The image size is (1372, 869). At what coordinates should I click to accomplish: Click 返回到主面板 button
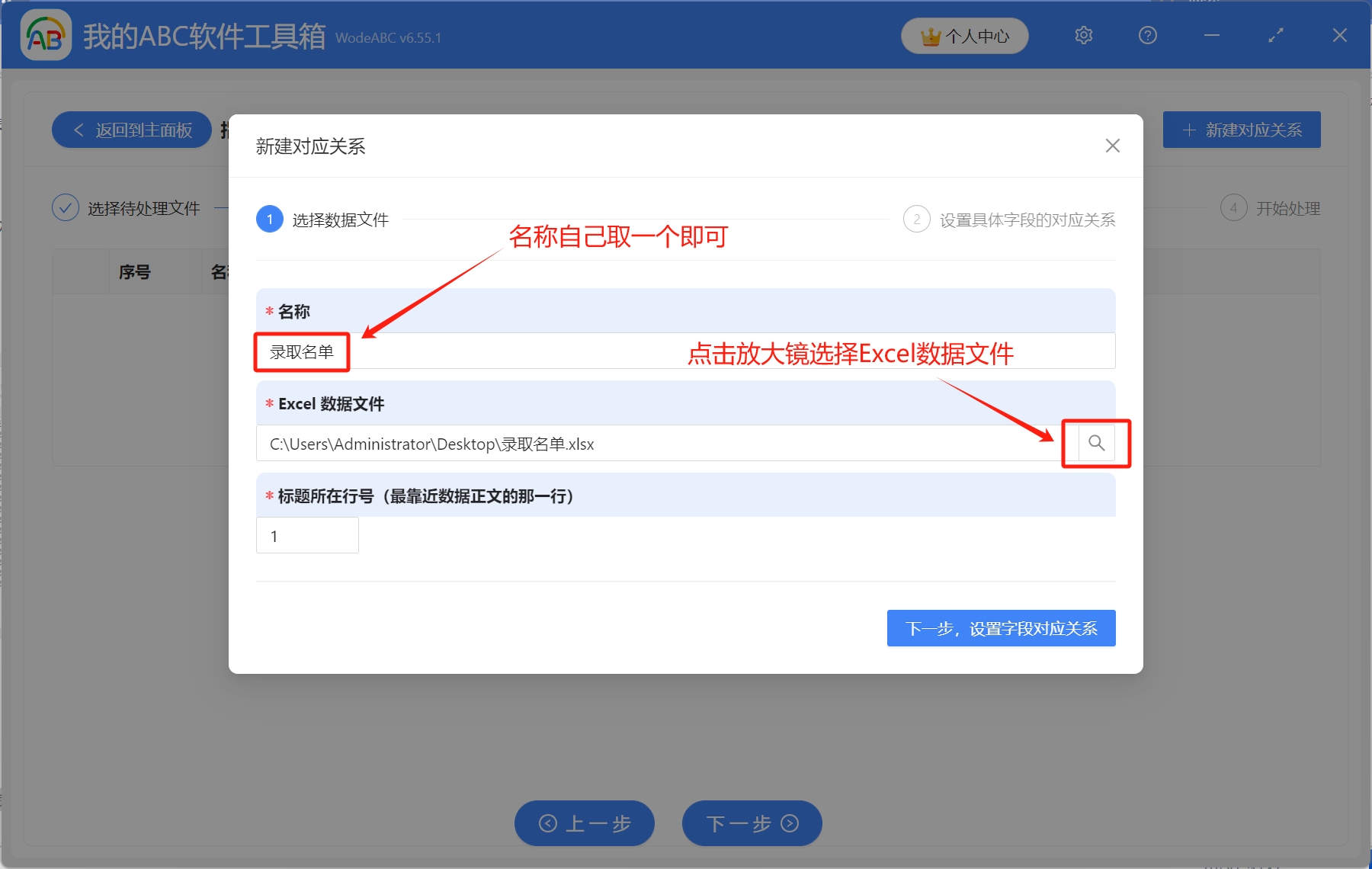131,130
